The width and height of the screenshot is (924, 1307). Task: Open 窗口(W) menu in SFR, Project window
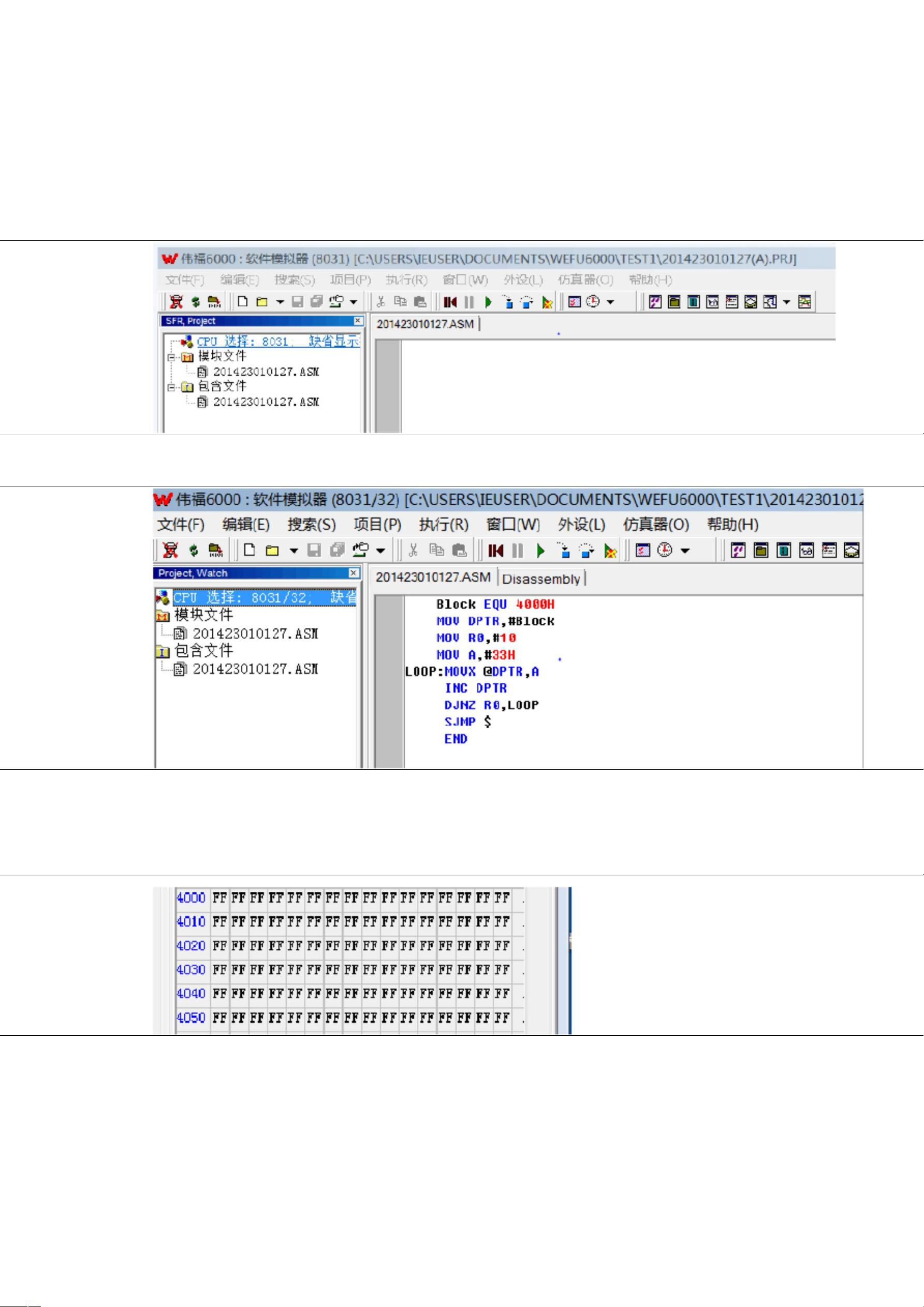[x=465, y=280]
